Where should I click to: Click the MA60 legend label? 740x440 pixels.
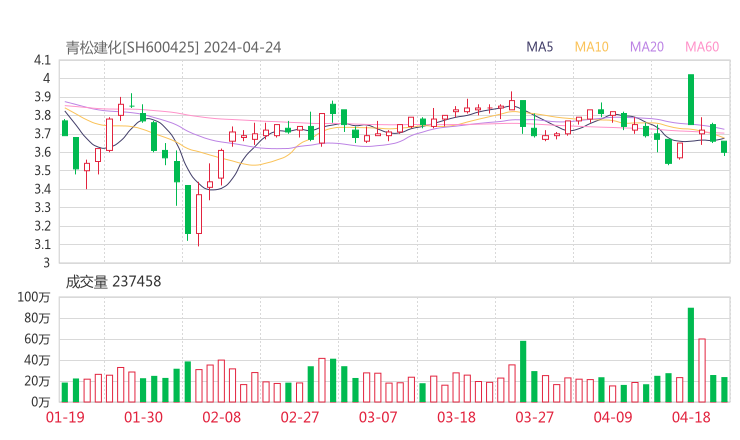point(702,47)
